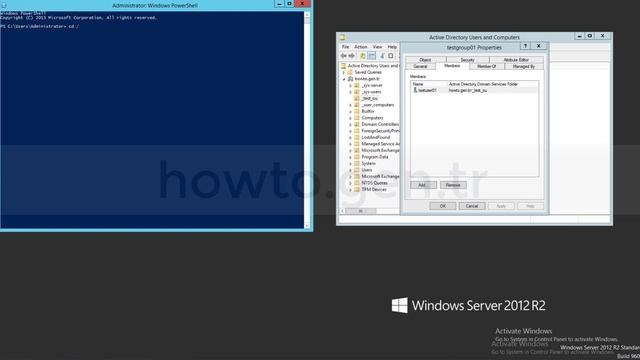The height and width of the screenshot is (360, 640).
Task: Expand the _user_computers OU
Action: tap(350, 105)
